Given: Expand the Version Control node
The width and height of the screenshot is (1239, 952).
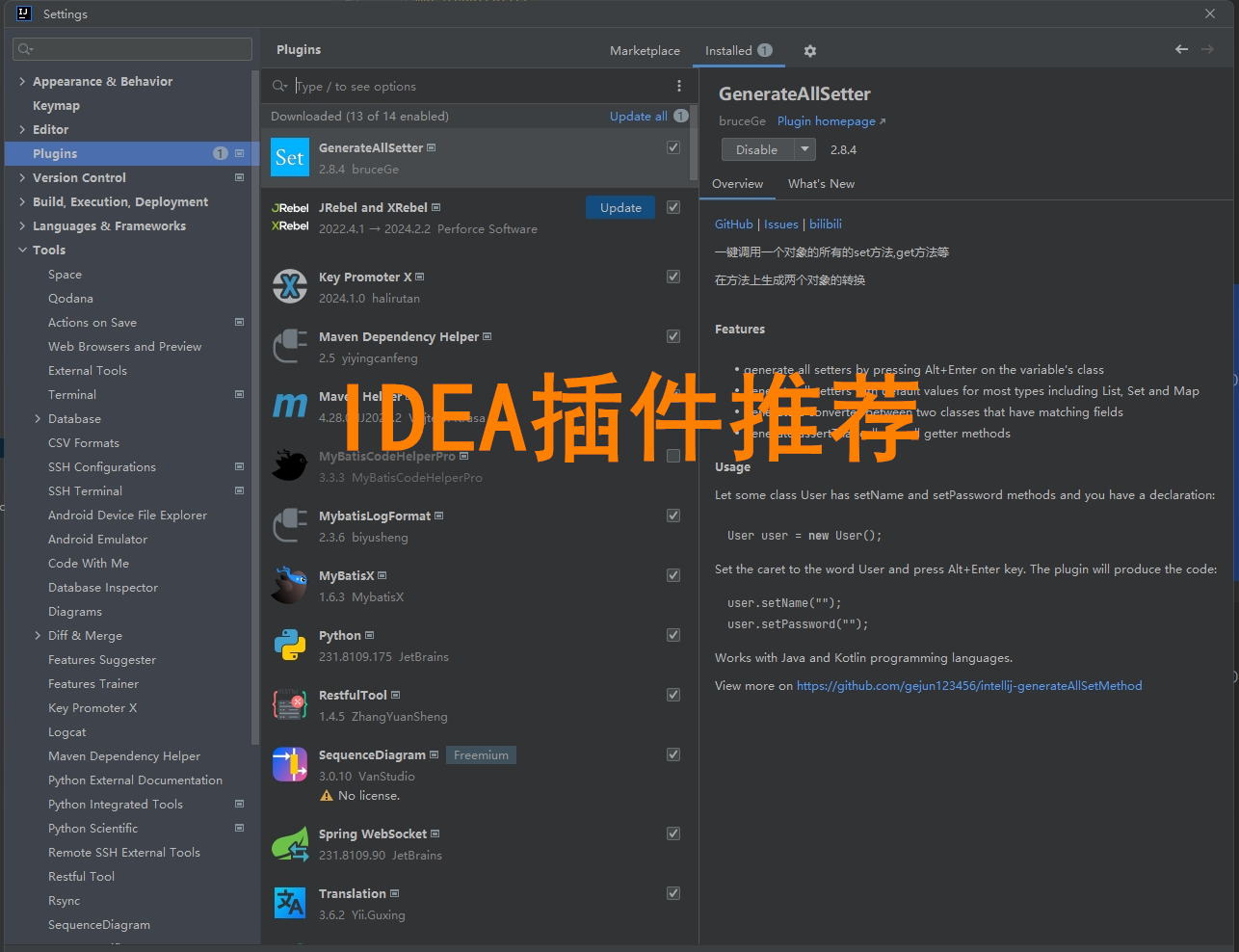Looking at the screenshot, I should [22, 177].
